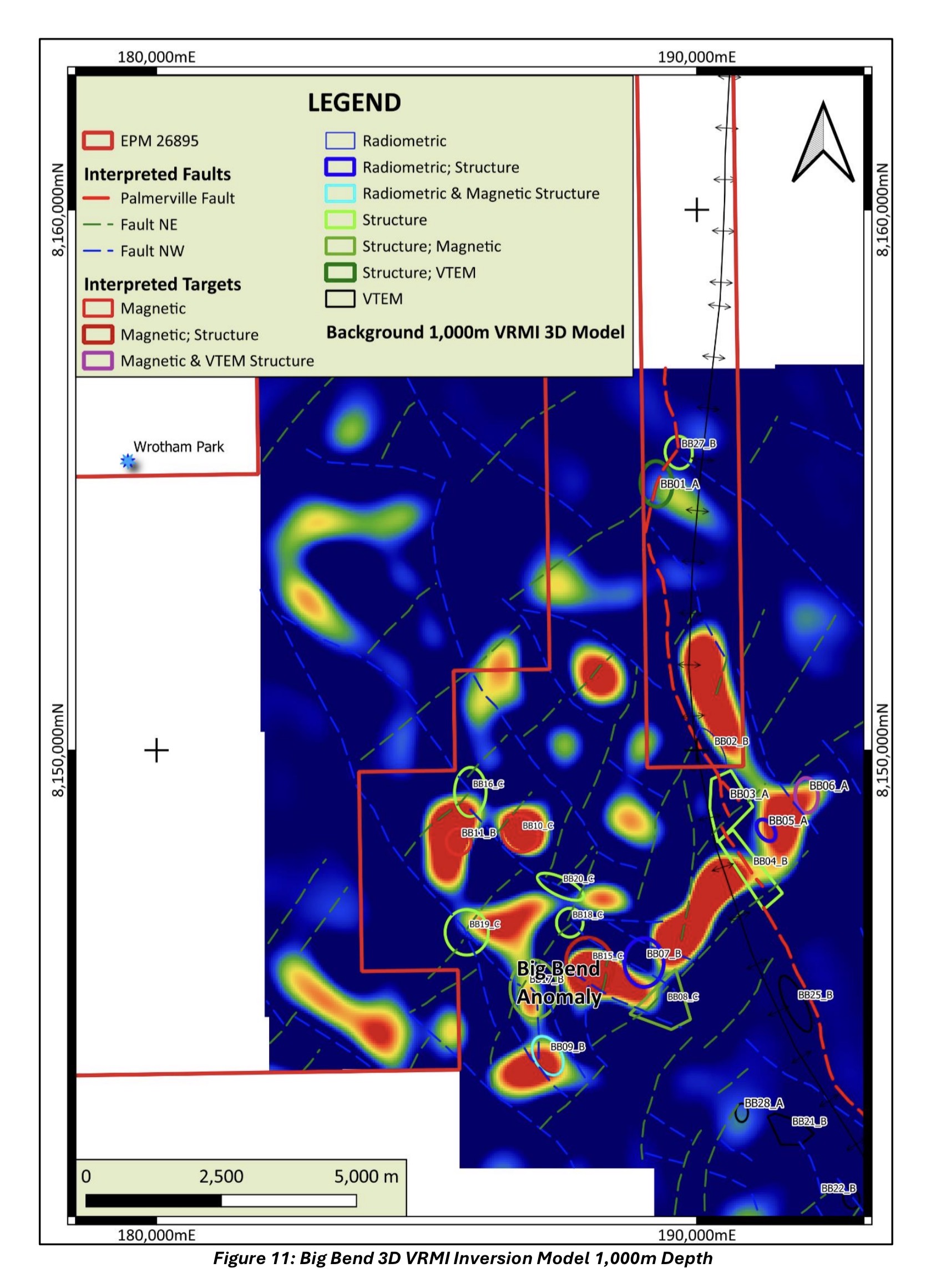Viewport: 931px width, 1288px height.
Task: Click the Fault NW blue dashed symbol
Action: [x=98, y=251]
